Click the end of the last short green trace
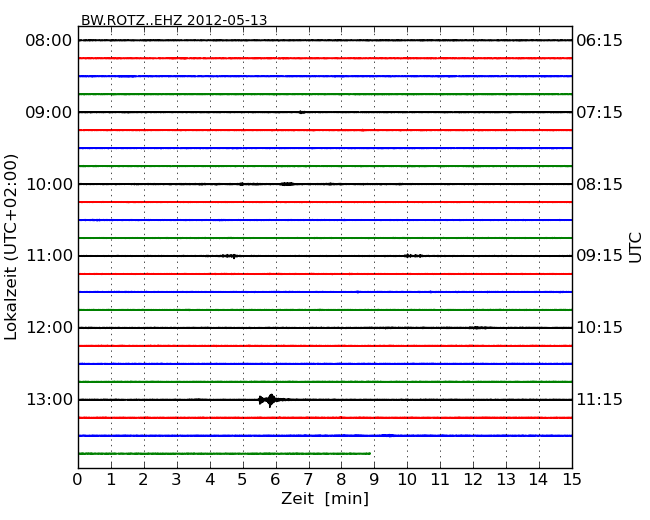Viewport: 650px width, 520px height. pyautogui.click(x=369, y=454)
